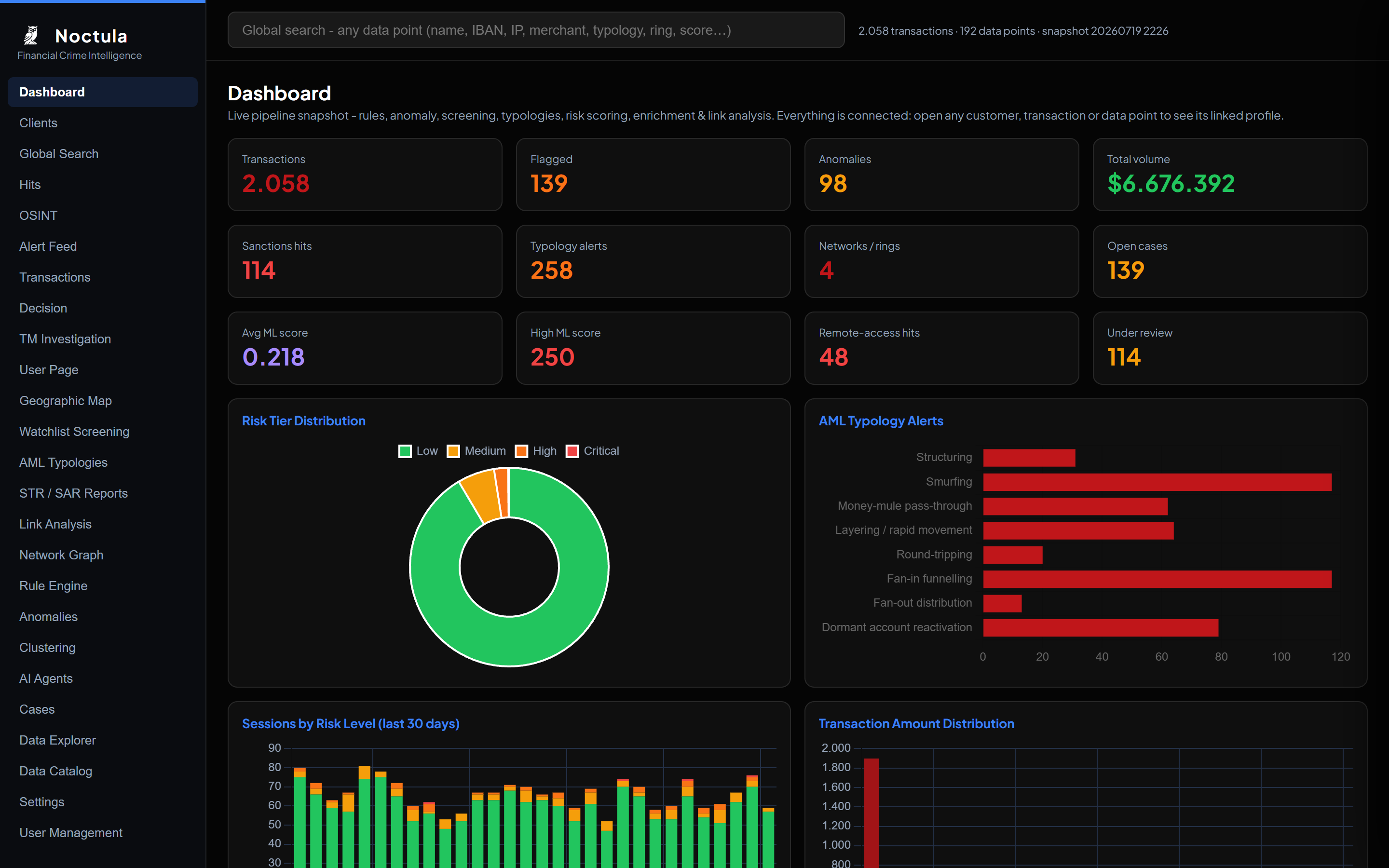Open the Data Catalog
The height and width of the screenshot is (868, 1389).
pyautogui.click(x=103, y=771)
